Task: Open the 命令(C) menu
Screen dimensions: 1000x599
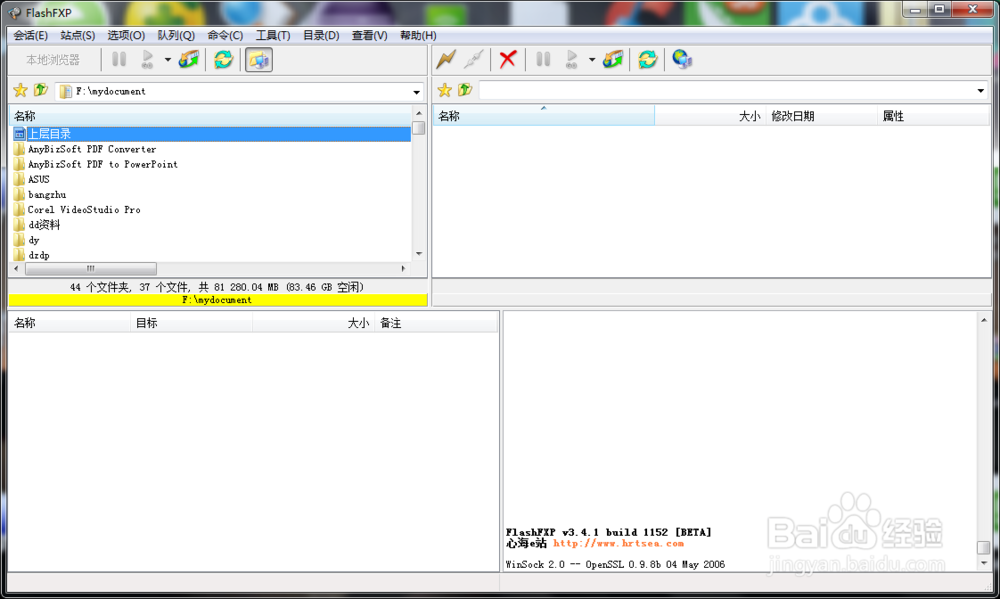Action: pyautogui.click(x=225, y=36)
